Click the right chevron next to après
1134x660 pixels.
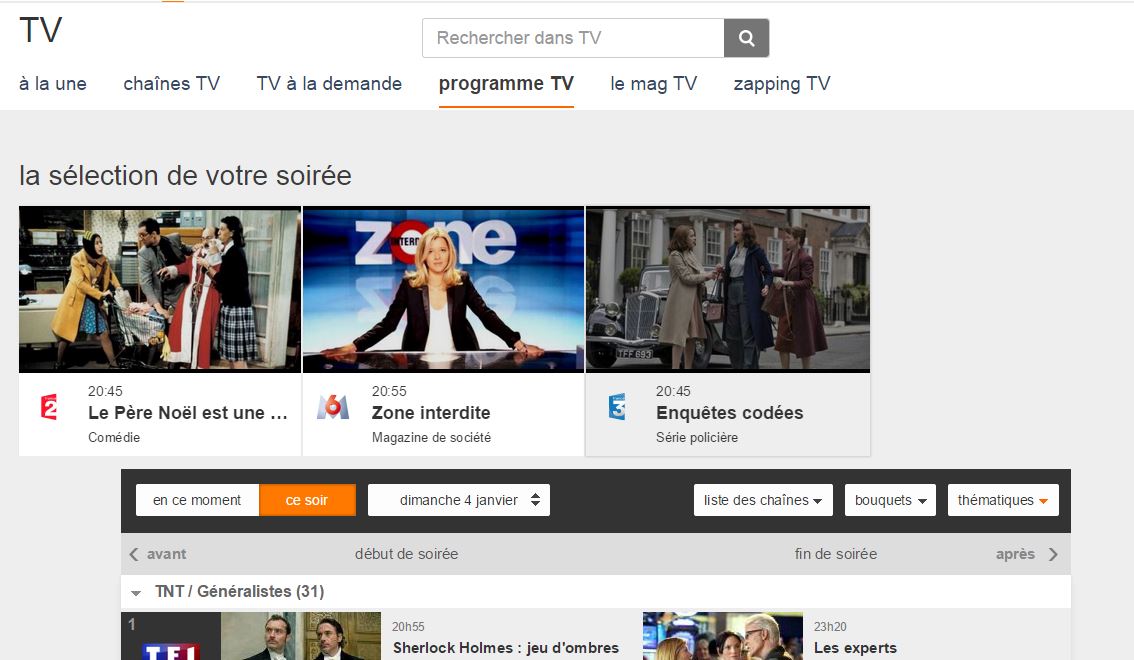(x=1053, y=554)
